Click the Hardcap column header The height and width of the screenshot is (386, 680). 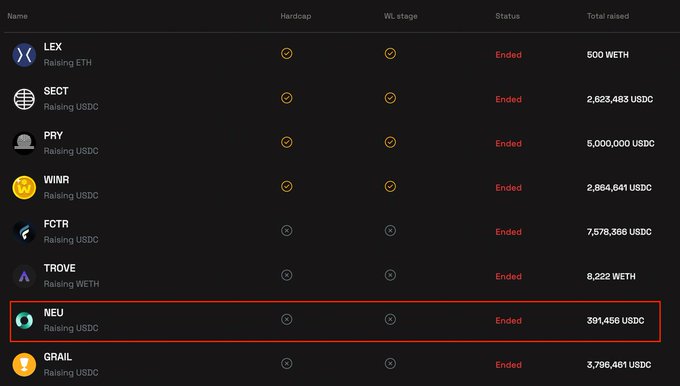(295, 16)
